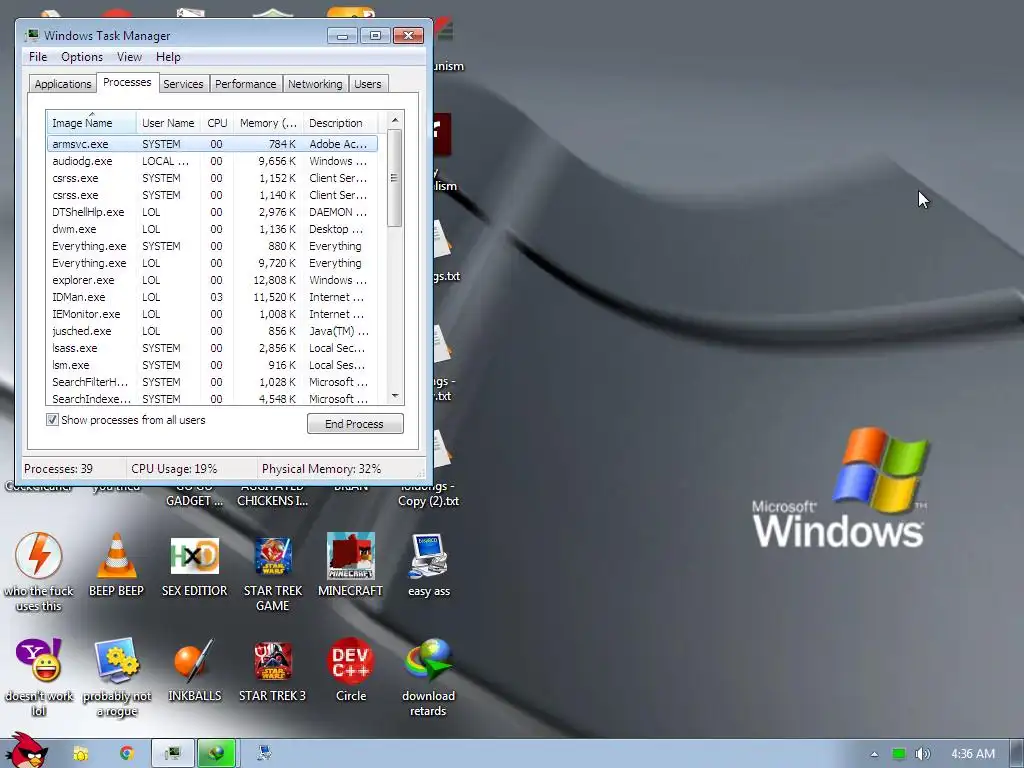Screen dimensions: 1024x768
Task: Sort by User Name column header
Action: coord(168,123)
